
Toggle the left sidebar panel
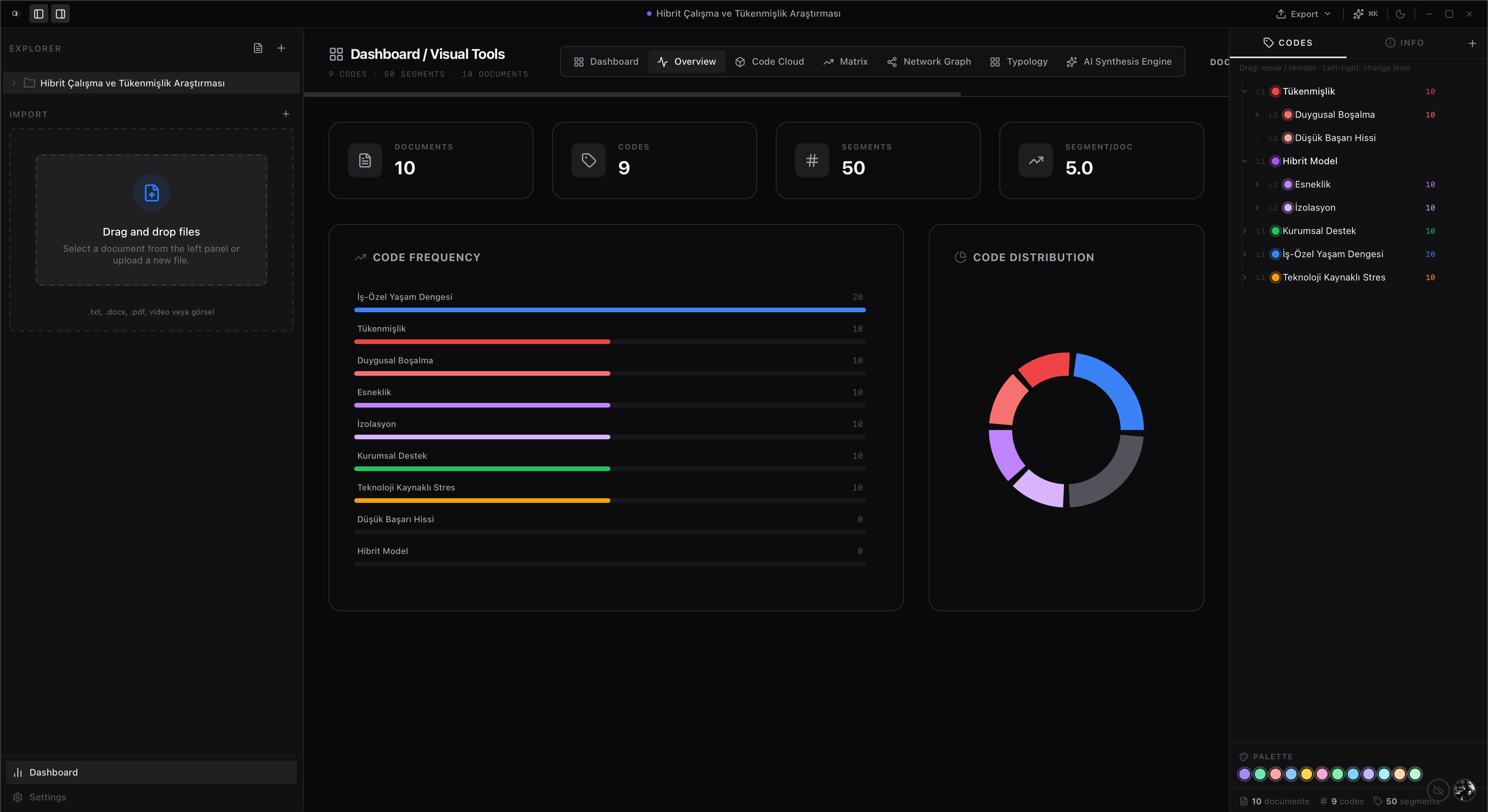point(38,13)
